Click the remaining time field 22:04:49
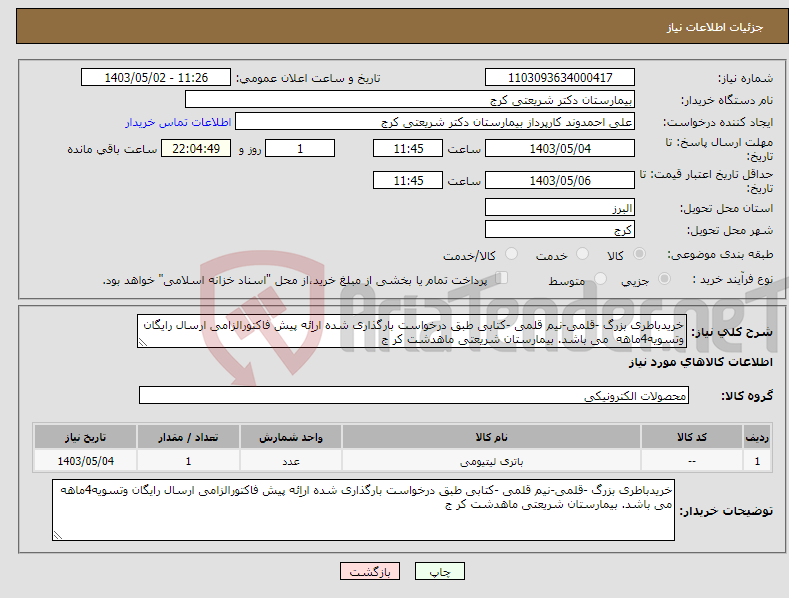Viewport: 789px width, 598px height. click(196, 148)
